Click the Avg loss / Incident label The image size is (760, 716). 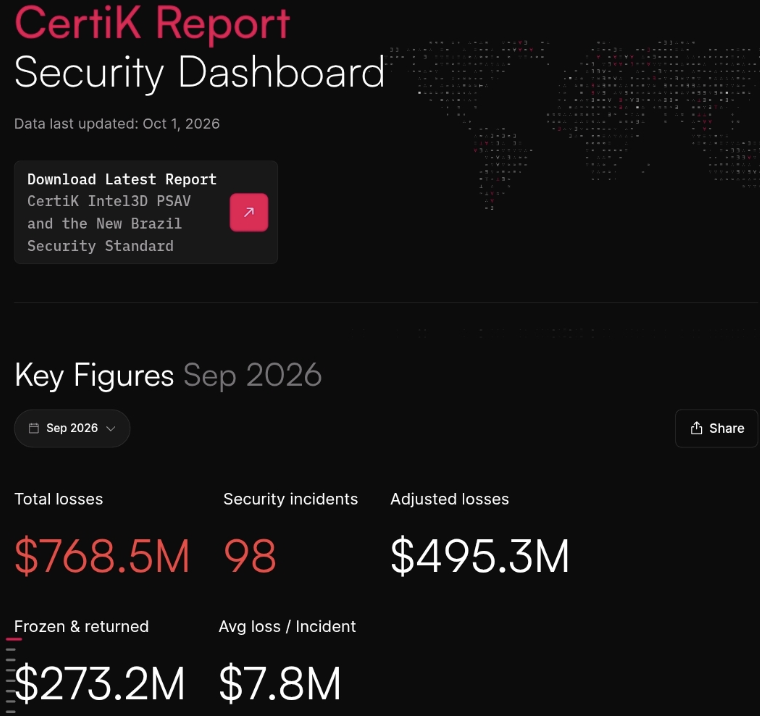[287, 626]
